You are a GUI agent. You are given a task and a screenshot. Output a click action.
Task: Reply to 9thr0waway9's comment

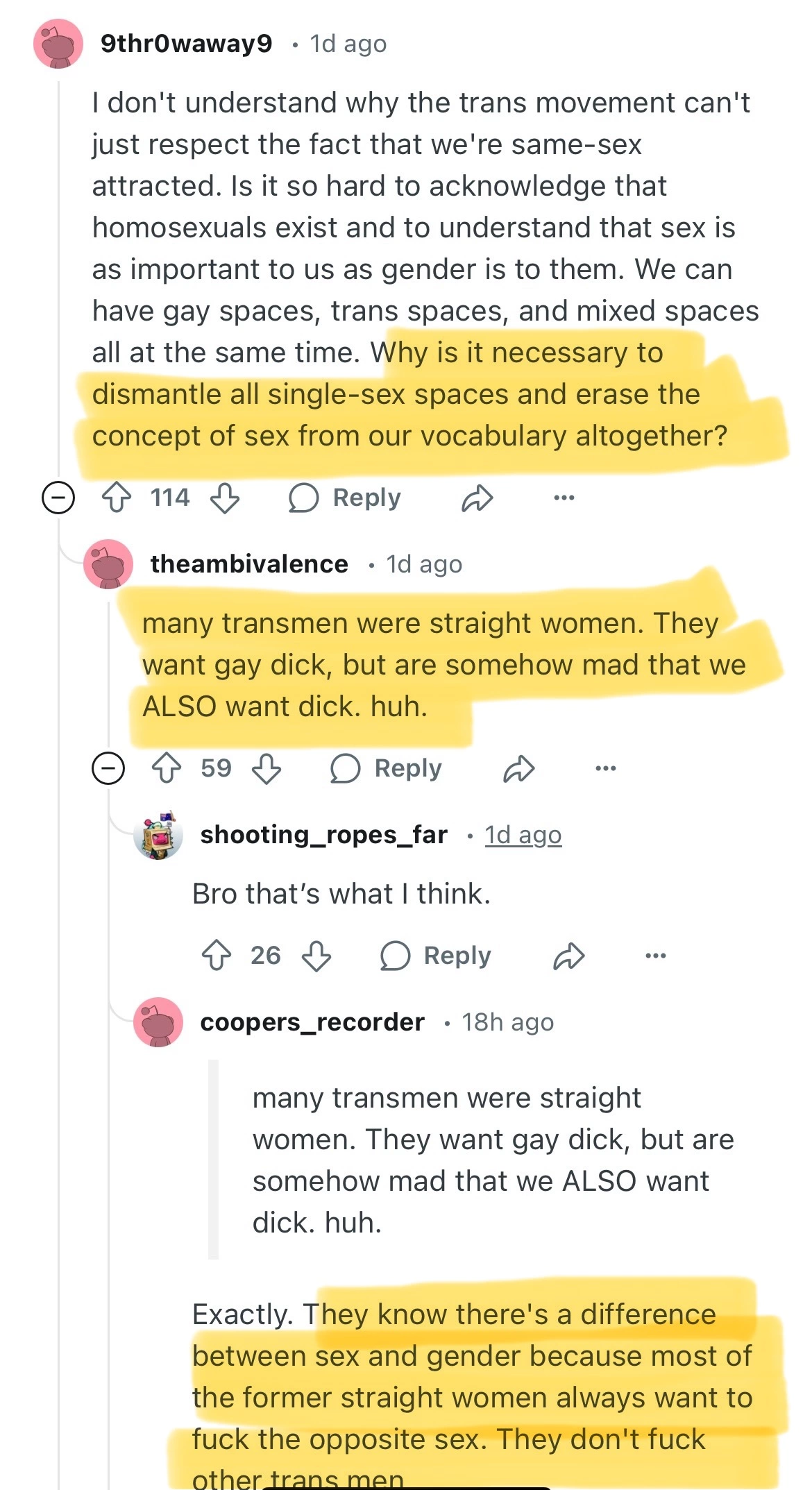[346, 498]
